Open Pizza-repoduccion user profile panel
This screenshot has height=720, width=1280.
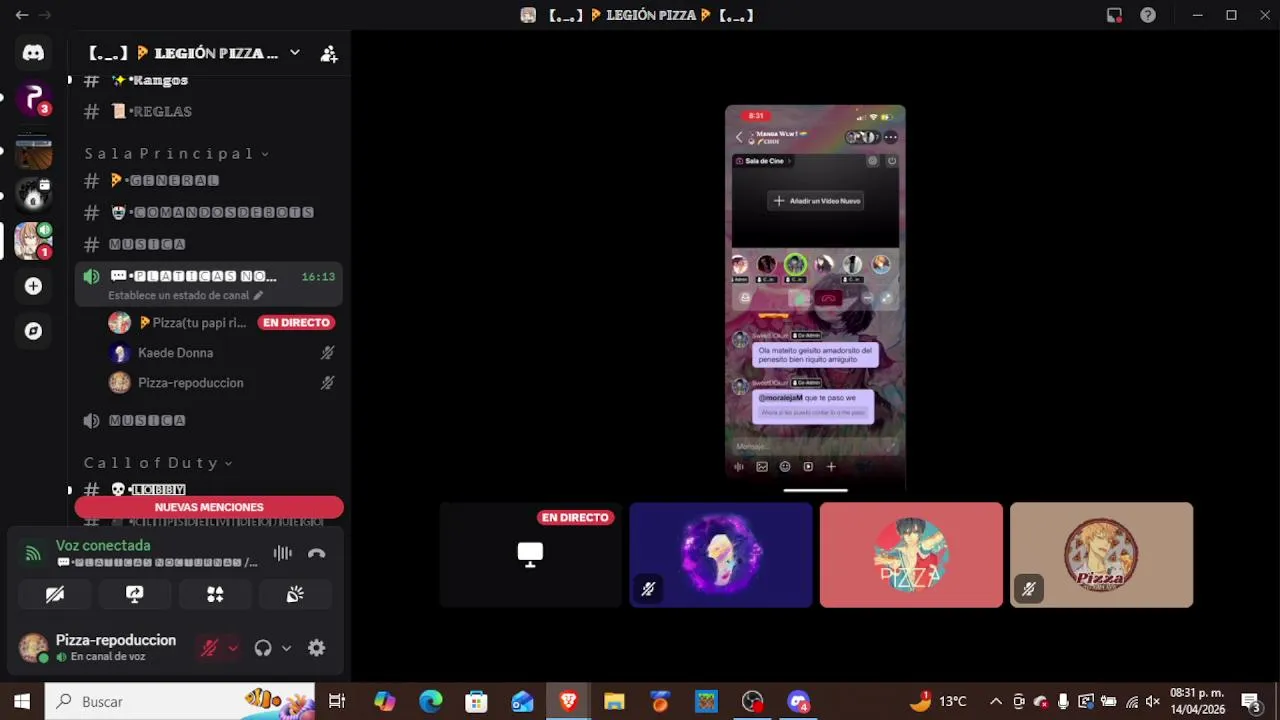[98, 648]
